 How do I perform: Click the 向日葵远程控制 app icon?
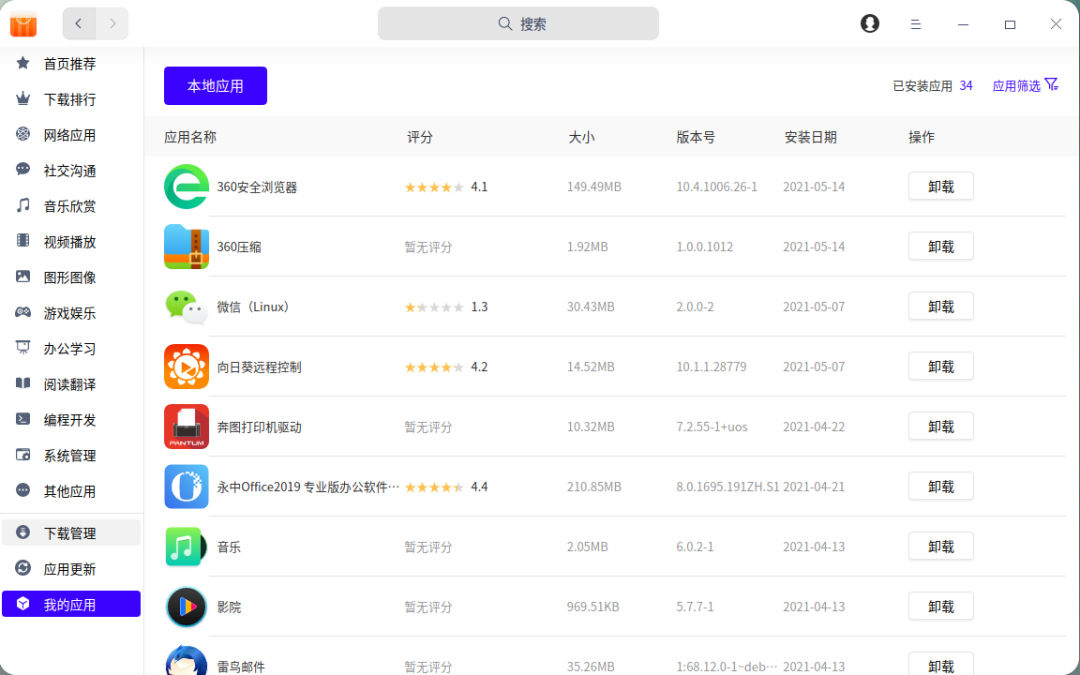click(x=186, y=367)
